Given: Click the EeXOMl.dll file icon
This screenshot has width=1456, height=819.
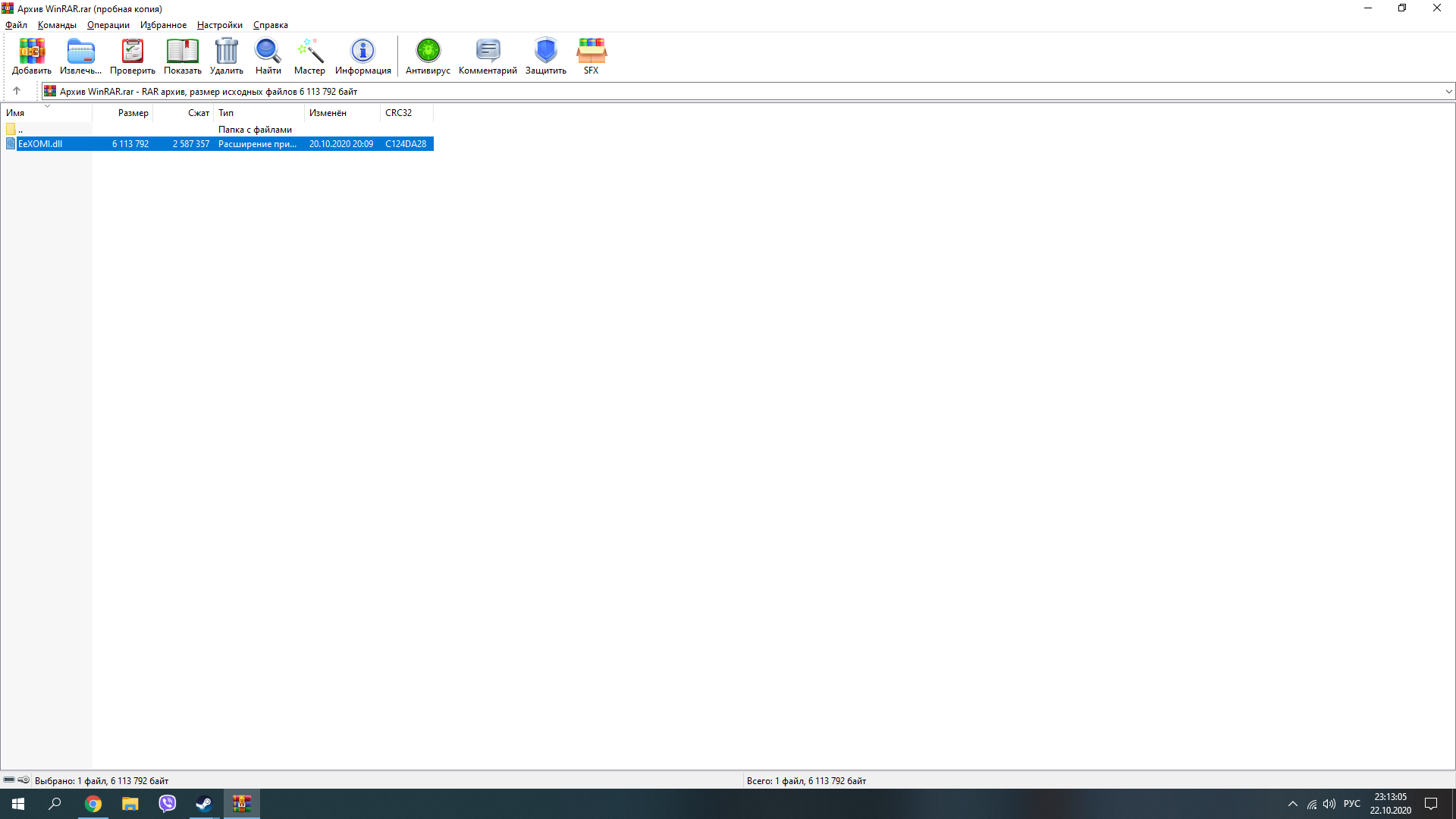Looking at the screenshot, I should click(x=11, y=143).
